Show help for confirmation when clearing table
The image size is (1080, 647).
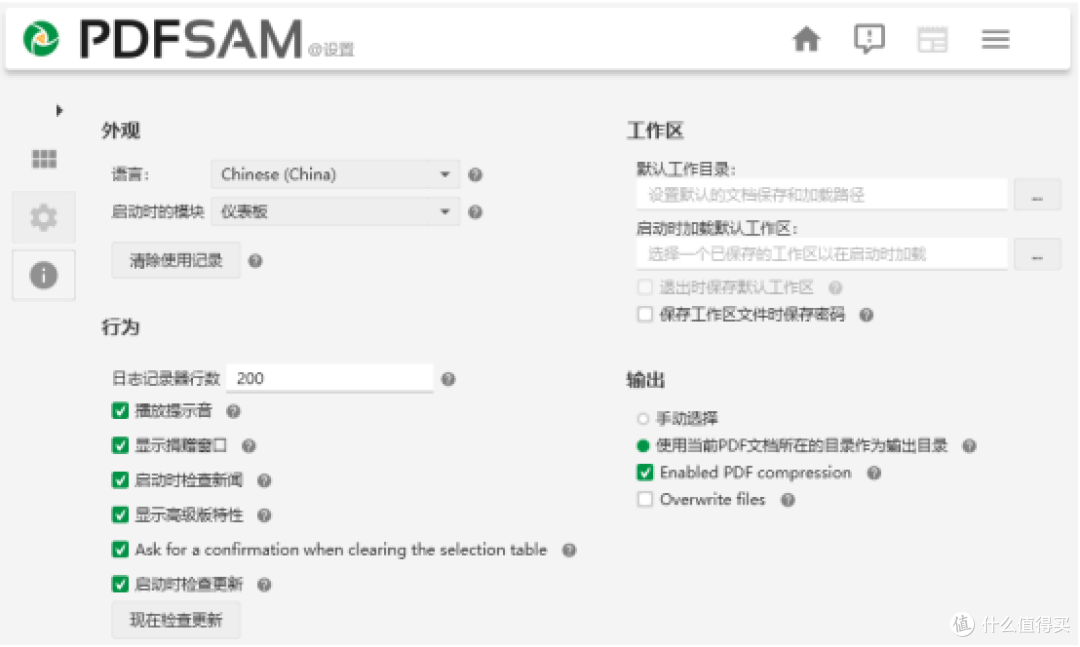coord(570,551)
